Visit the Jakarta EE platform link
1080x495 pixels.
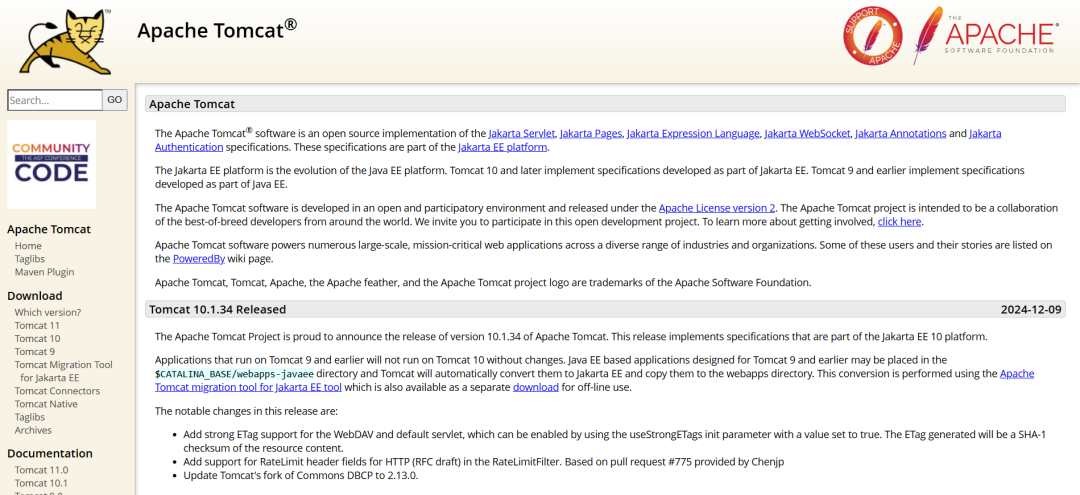[x=503, y=147]
